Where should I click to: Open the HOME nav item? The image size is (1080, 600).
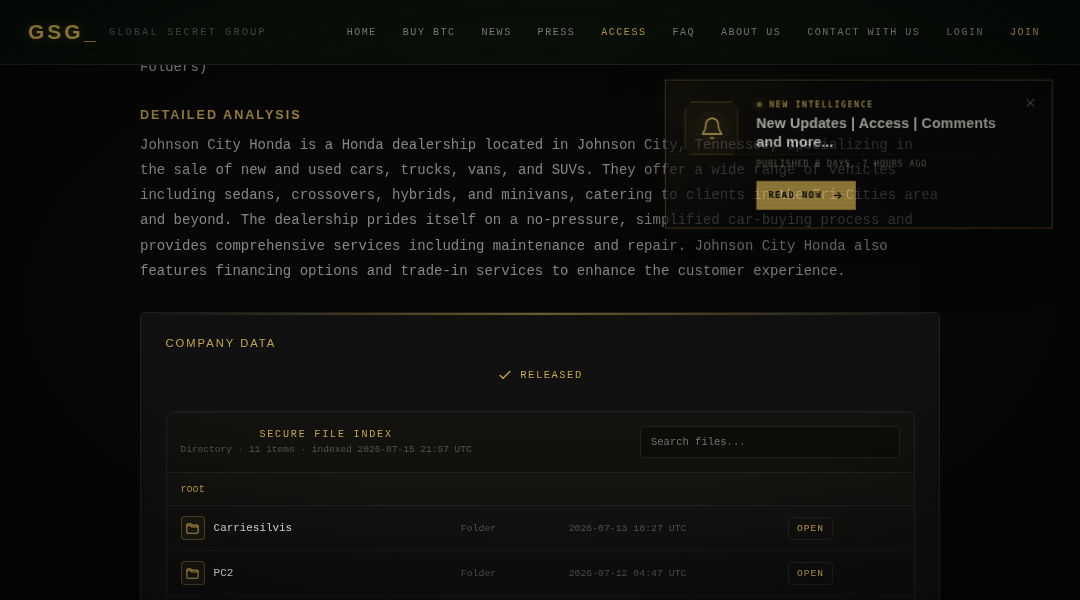[362, 32]
